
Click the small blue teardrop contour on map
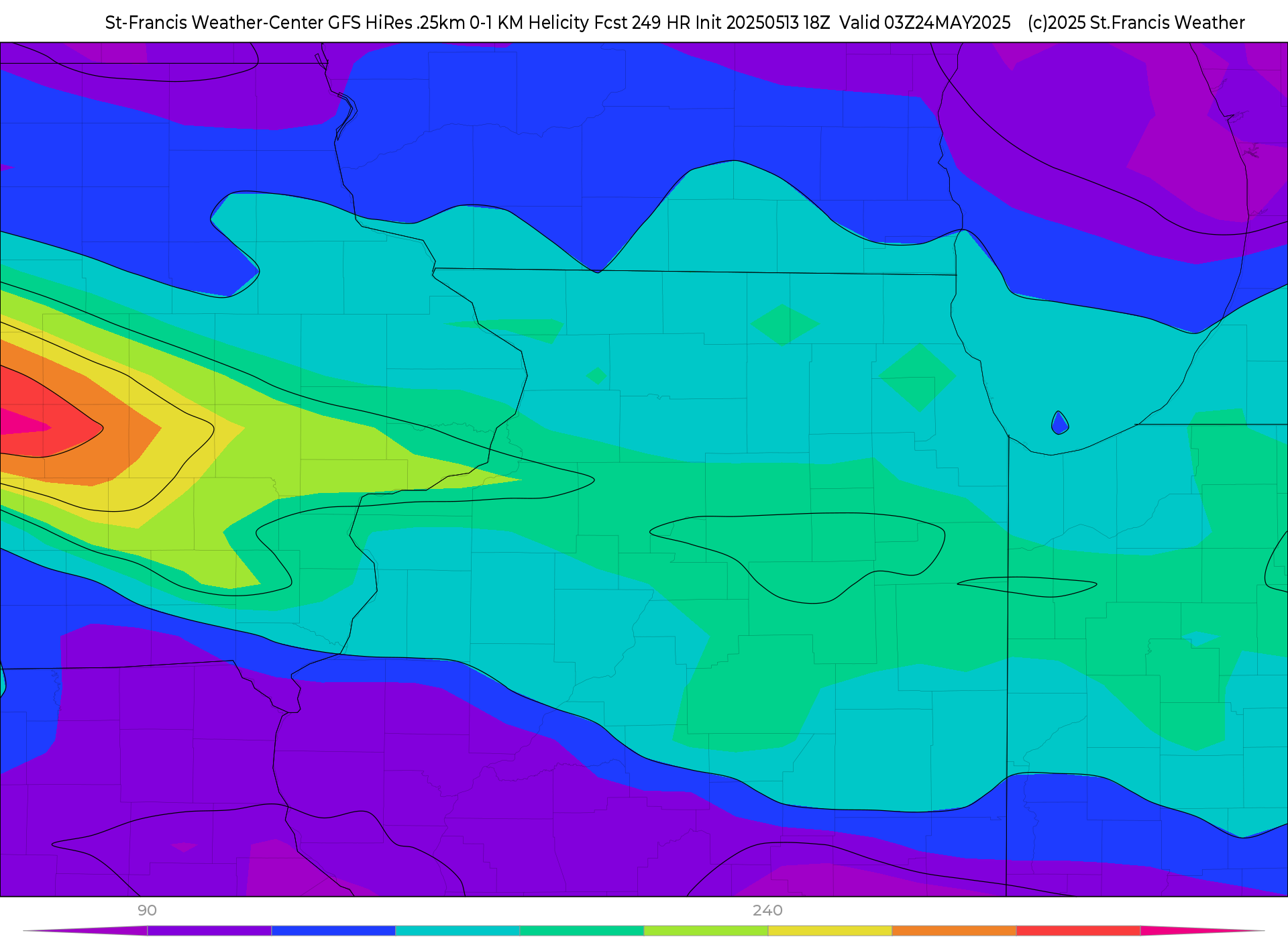(x=1059, y=424)
